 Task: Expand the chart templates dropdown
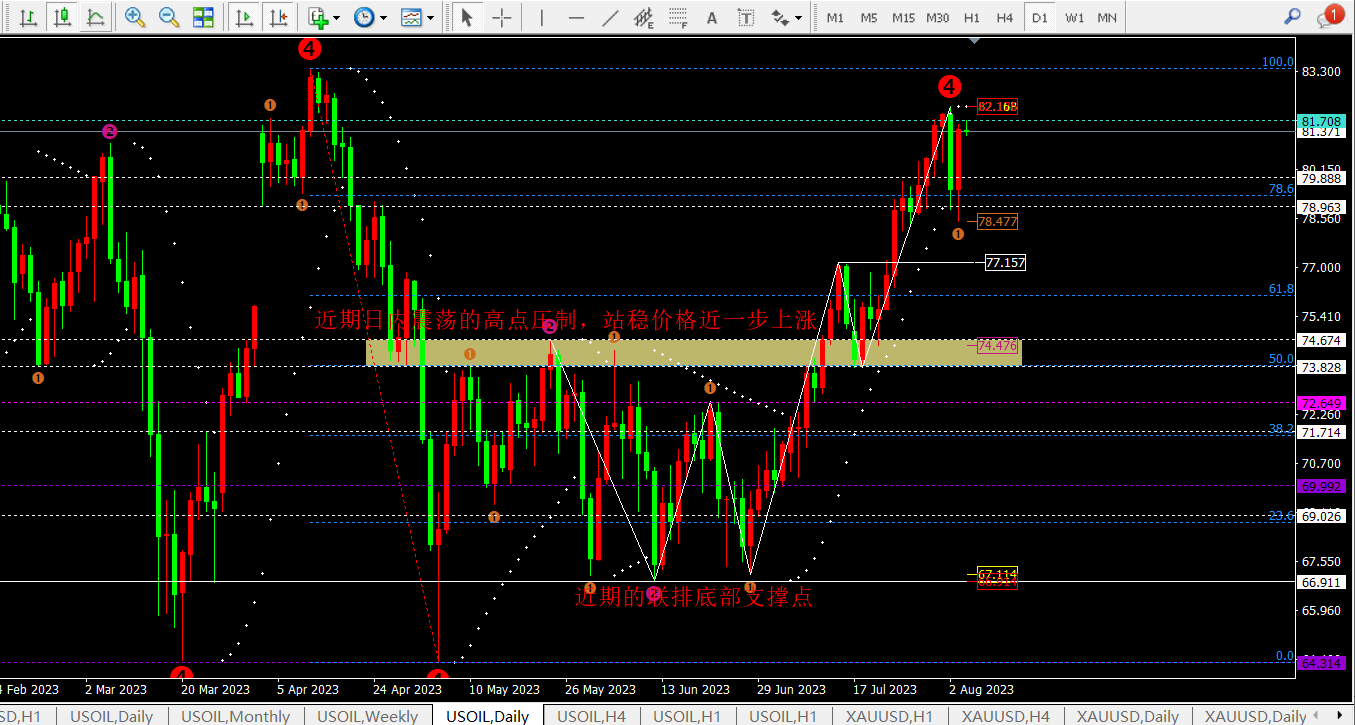click(x=417, y=17)
